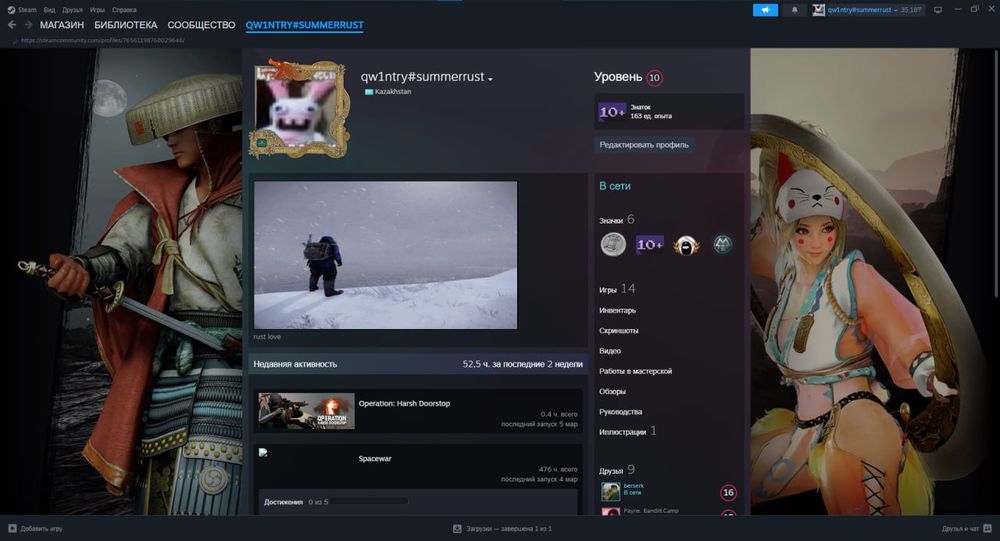The height and width of the screenshot is (541, 1000).
Task: Click the profile URL address bar
Action: click(102, 40)
